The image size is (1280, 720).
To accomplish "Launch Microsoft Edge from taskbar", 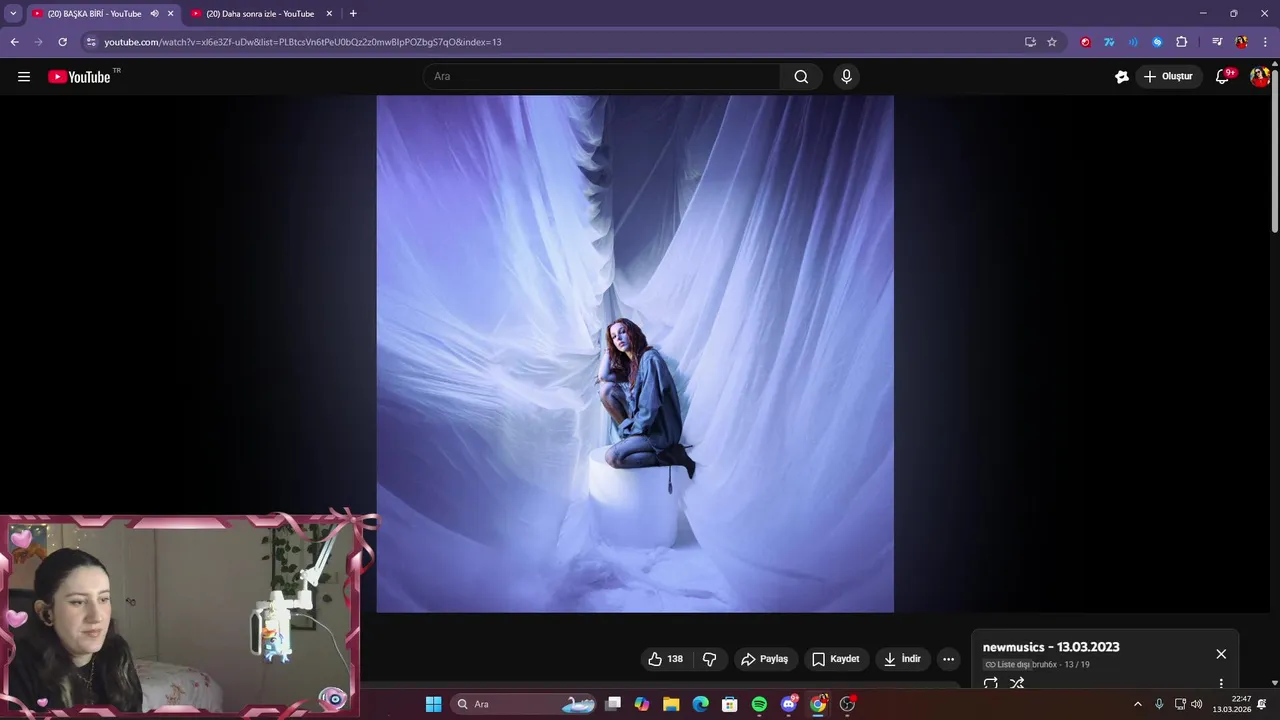I will pyautogui.click(x=701, y=704).
